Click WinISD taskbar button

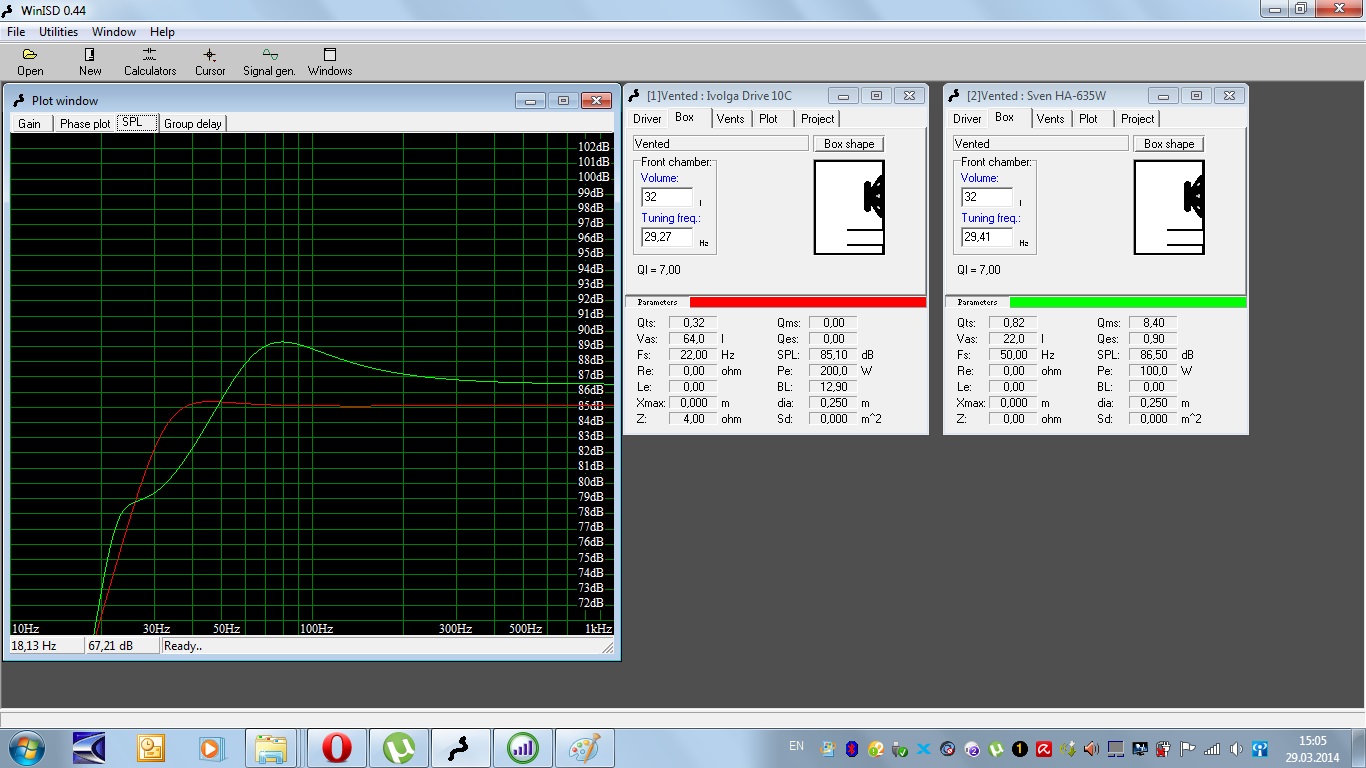pyautogui.click(x=461, y=748)
